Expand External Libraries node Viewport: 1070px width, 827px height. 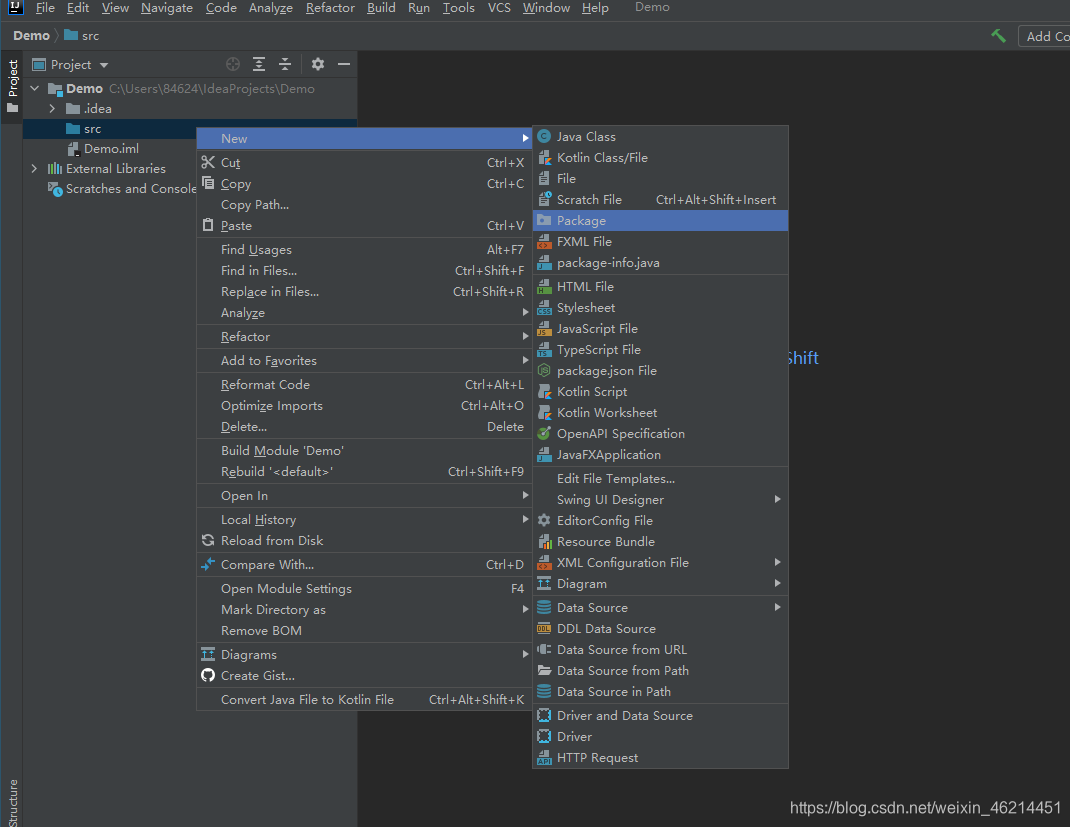click(x=34, y=169)
